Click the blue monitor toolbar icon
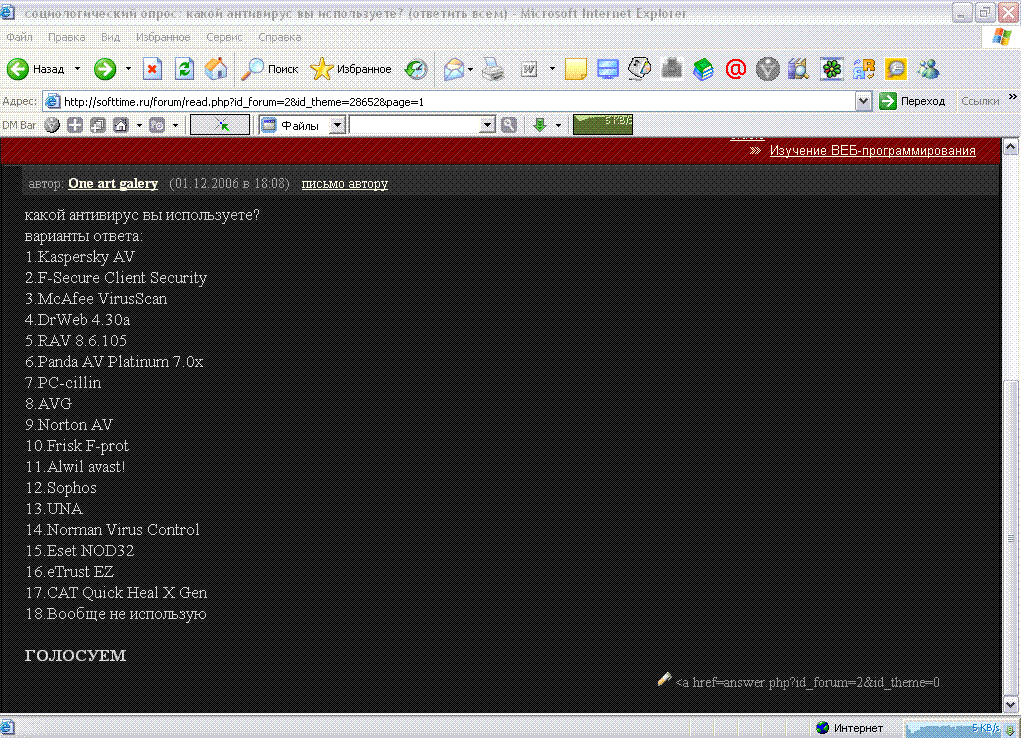The image size is (1024, 738). pyautogui.click(x=607, y=69)
